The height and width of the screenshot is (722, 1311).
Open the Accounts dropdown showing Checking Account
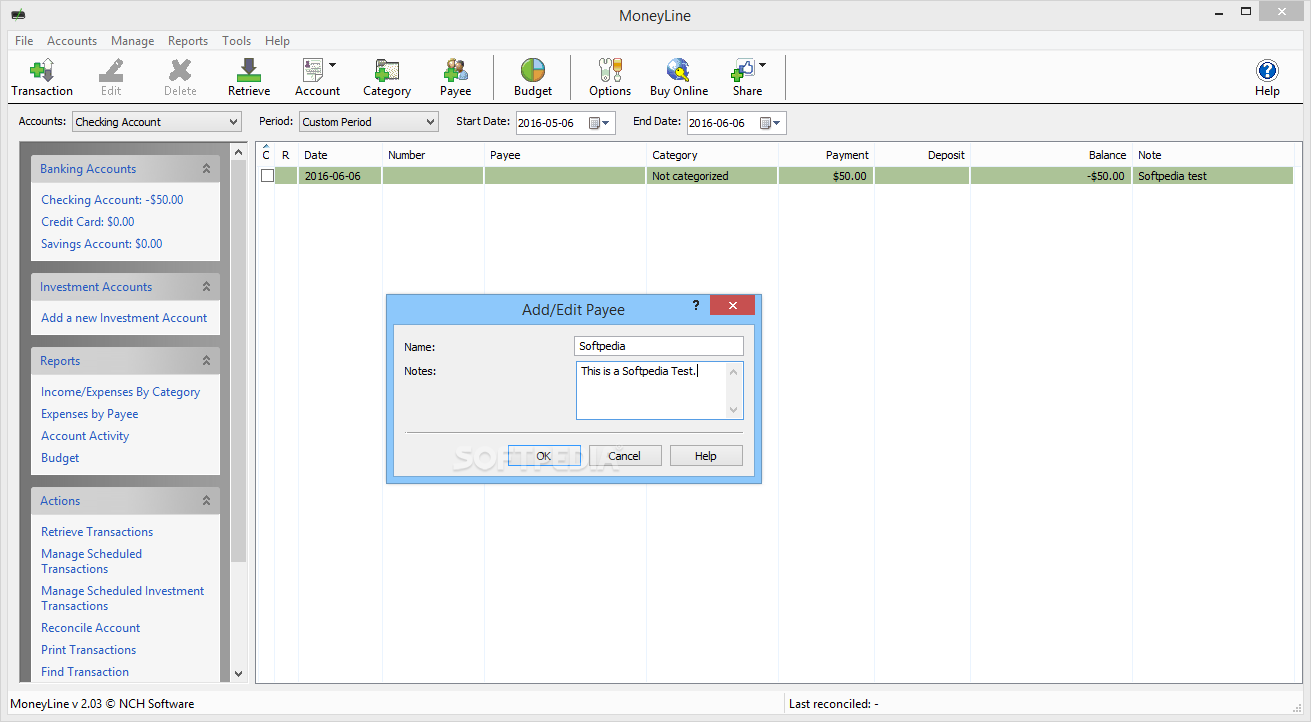157,122
